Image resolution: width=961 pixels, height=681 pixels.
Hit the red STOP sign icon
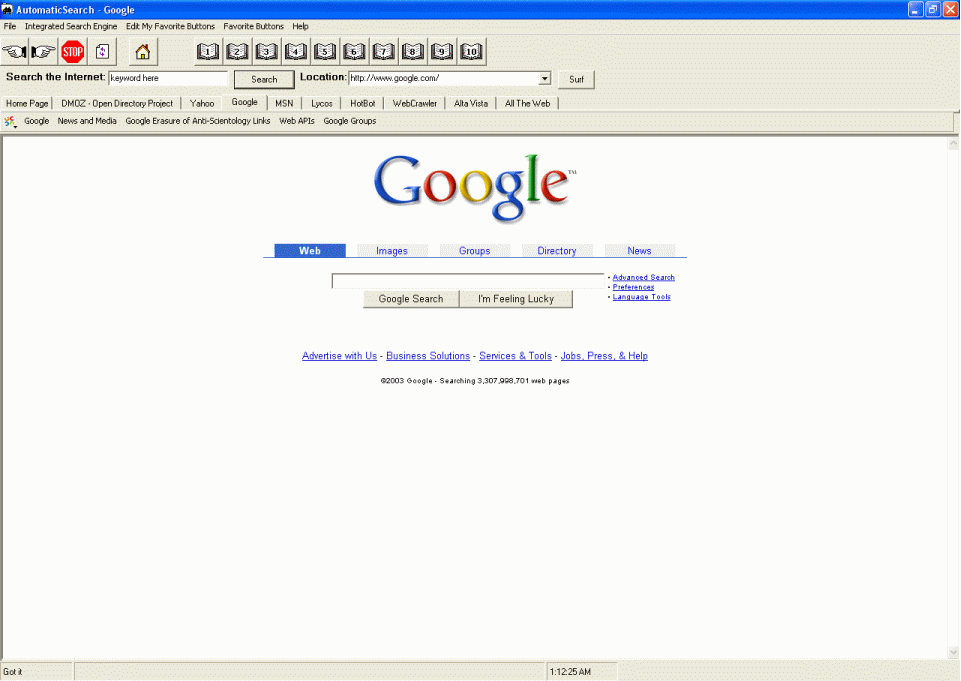point(72,52)
